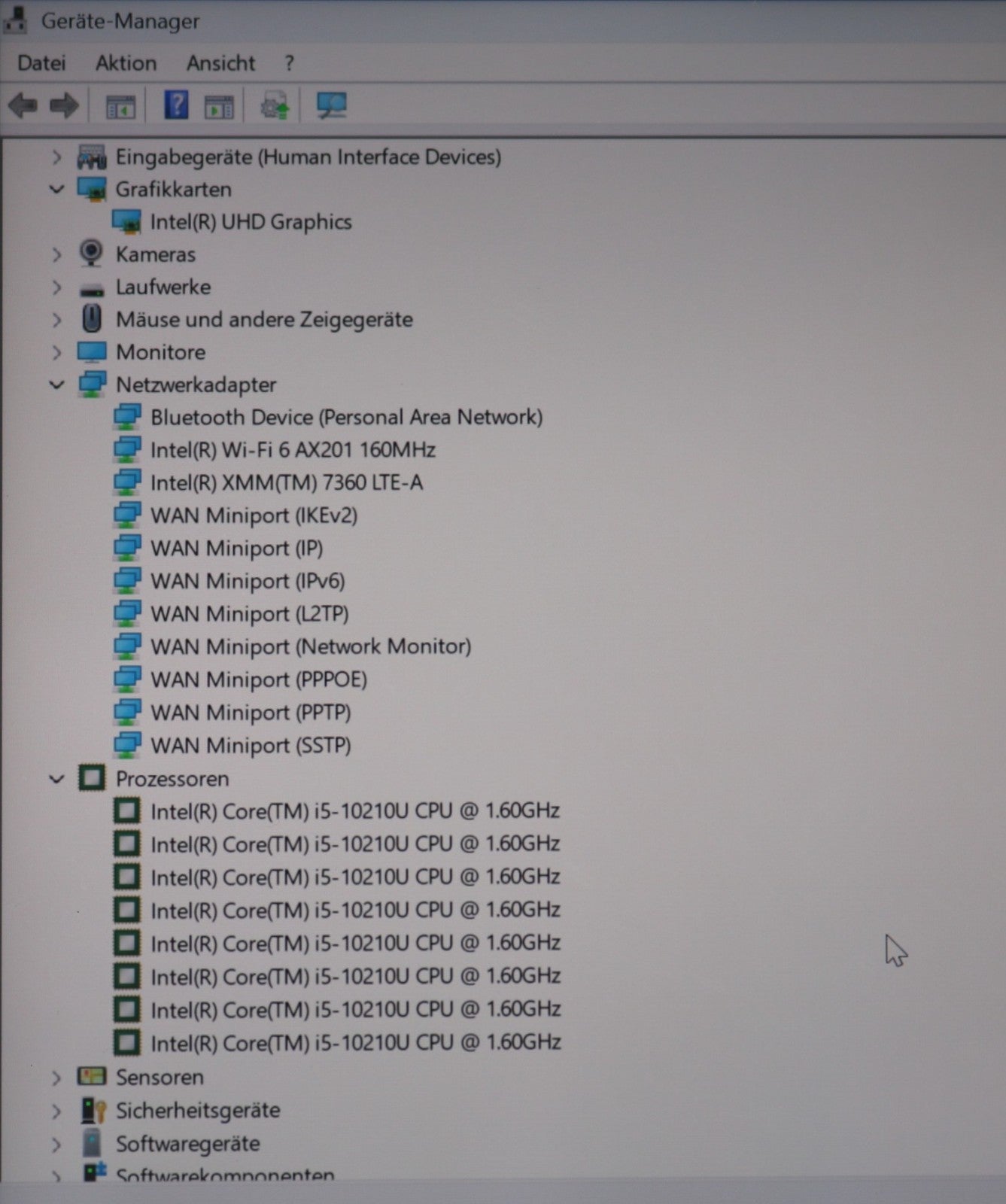
Task: Select WAN Miniport (Network Monitor) entry
Action: pos(310,647)
